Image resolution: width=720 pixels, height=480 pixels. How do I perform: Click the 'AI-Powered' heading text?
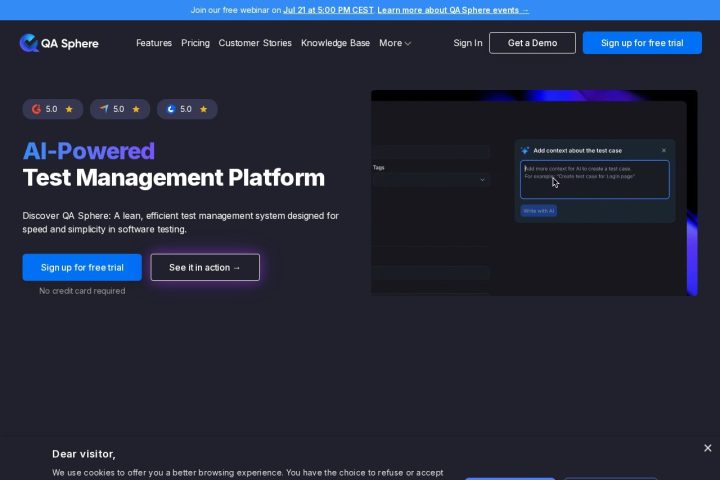tap(89, 151)
